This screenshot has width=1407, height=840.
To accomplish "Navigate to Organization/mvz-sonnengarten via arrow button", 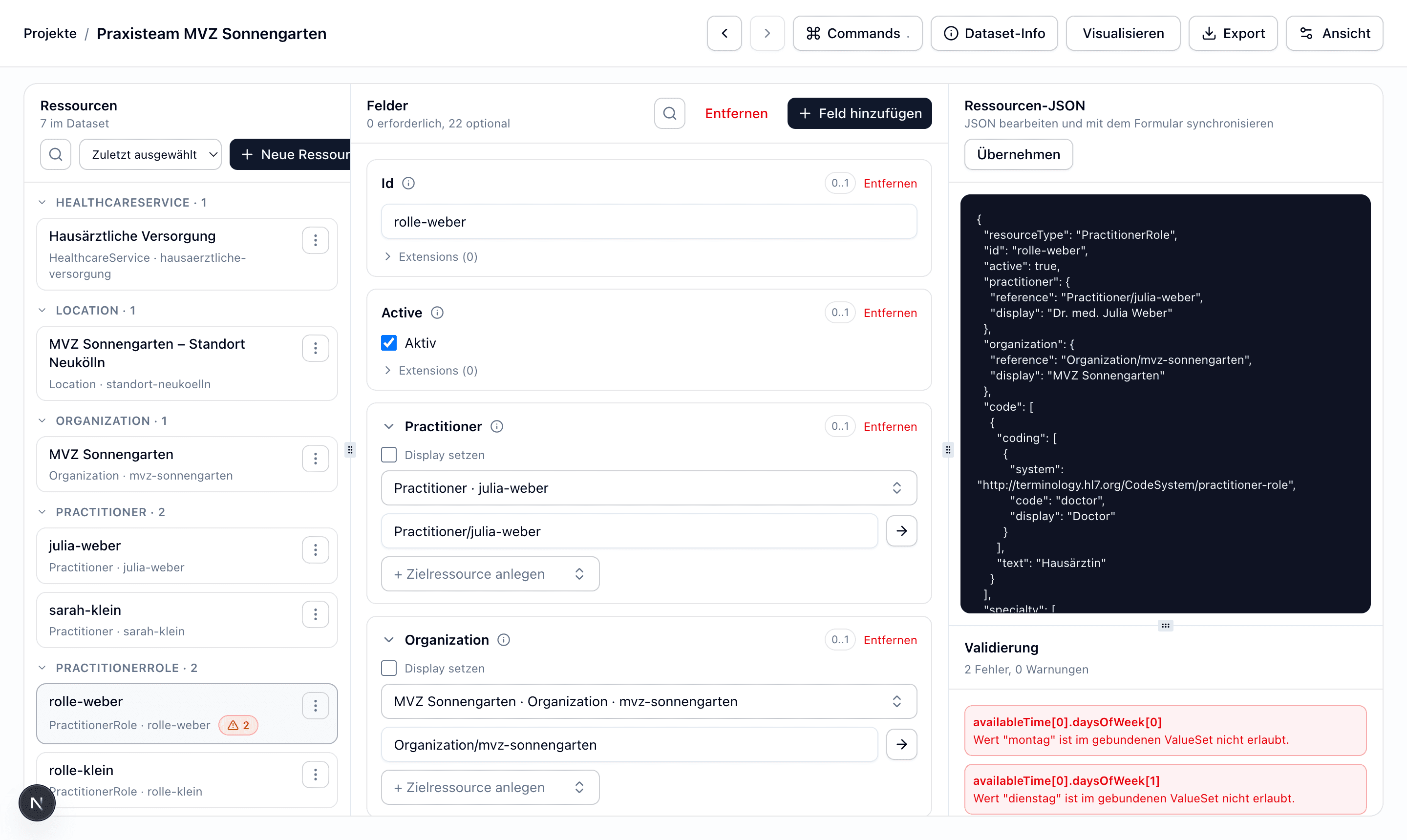I will click(x=901, y=744).
